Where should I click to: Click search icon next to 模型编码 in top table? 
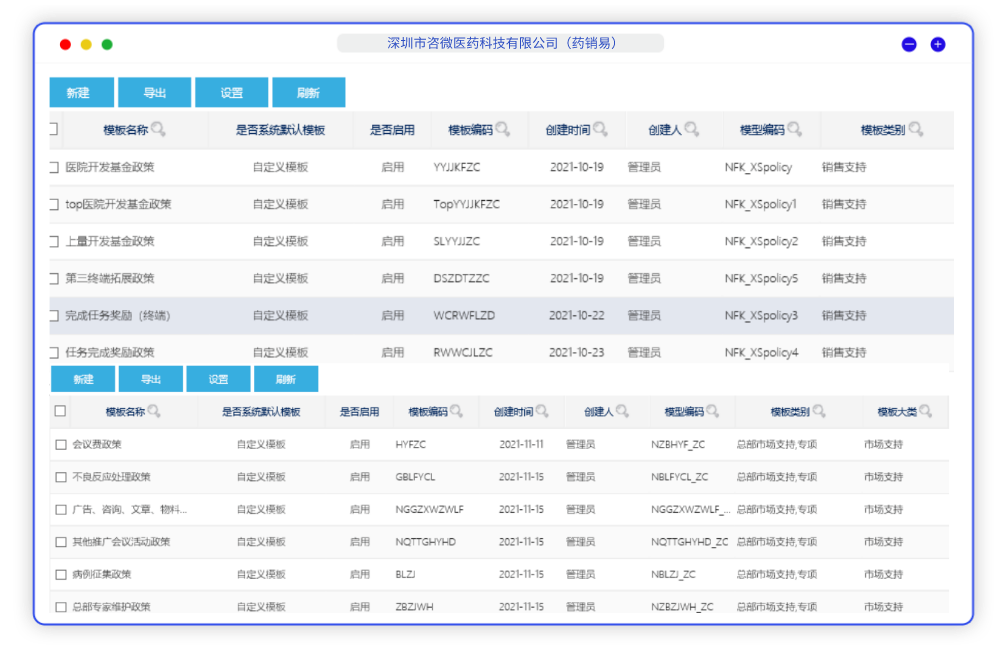(795, 129)
